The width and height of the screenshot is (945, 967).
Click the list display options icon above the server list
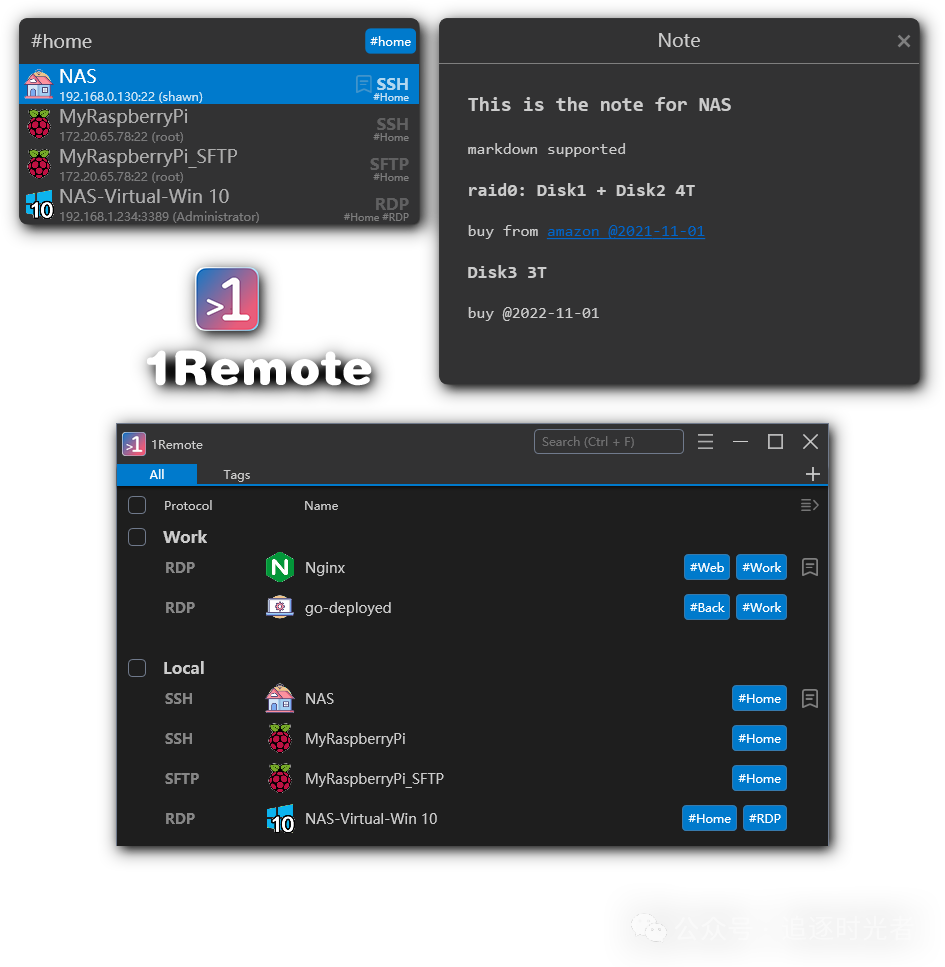[x=808, y=505]
